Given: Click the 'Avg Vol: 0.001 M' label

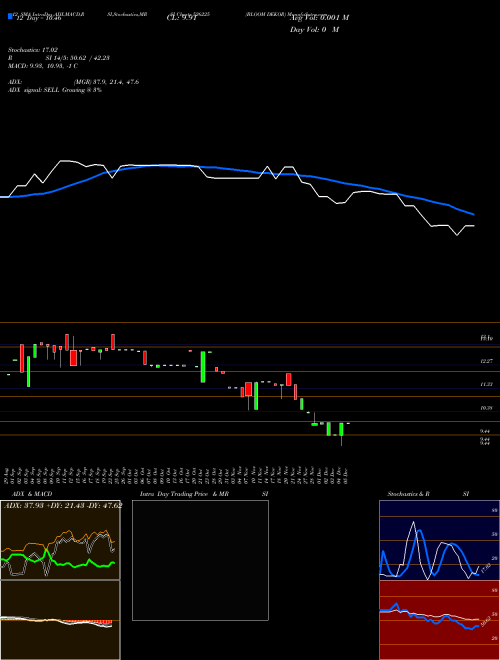Looking at the screenshot, I should [x=319, y=18].
